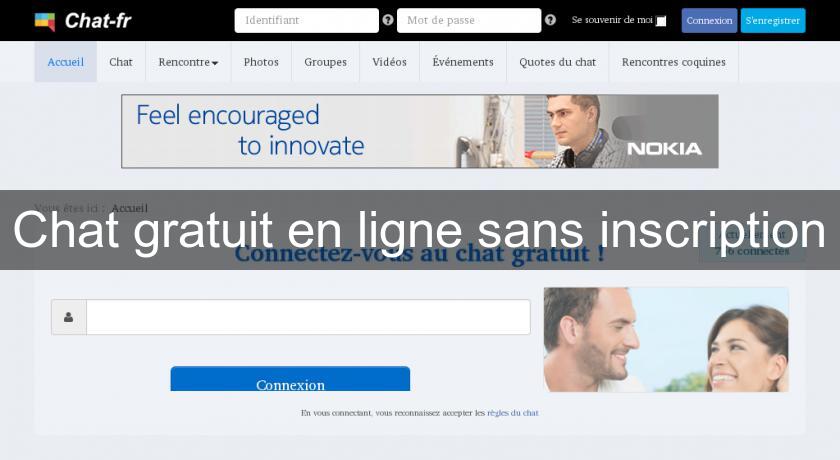Open Quotes du chat

[x=557, y=62]
